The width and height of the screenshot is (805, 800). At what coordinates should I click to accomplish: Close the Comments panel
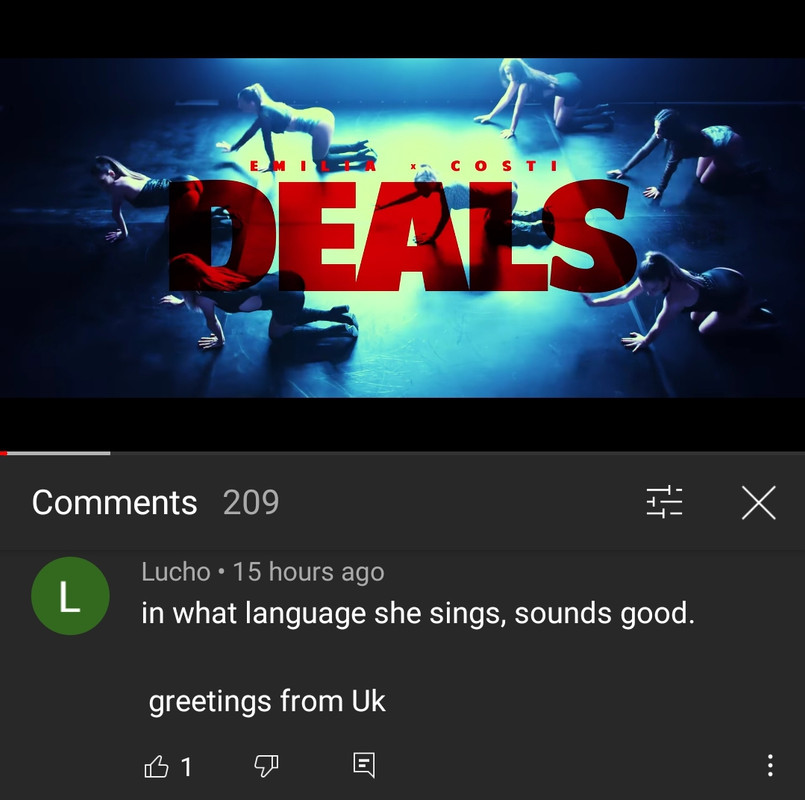click(758, 502)
